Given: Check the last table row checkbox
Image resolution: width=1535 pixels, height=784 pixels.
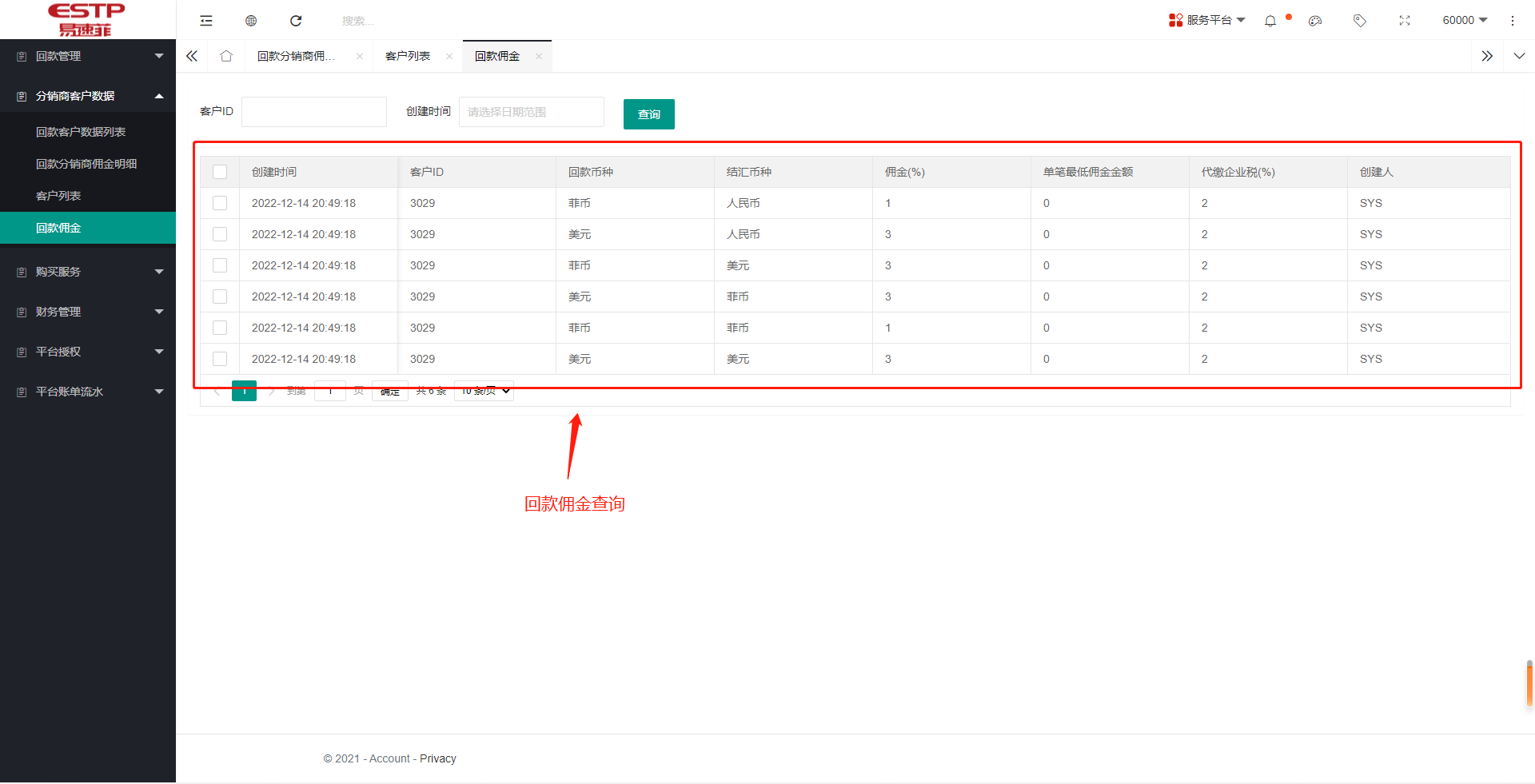Looking at the screenshot, I should (x=220, y=359).
